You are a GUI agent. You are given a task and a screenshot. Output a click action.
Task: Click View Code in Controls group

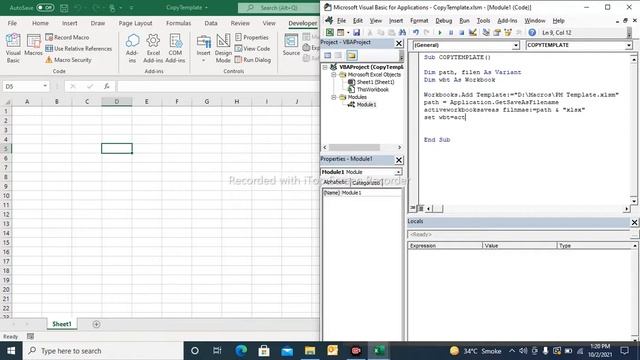point(252,49)
